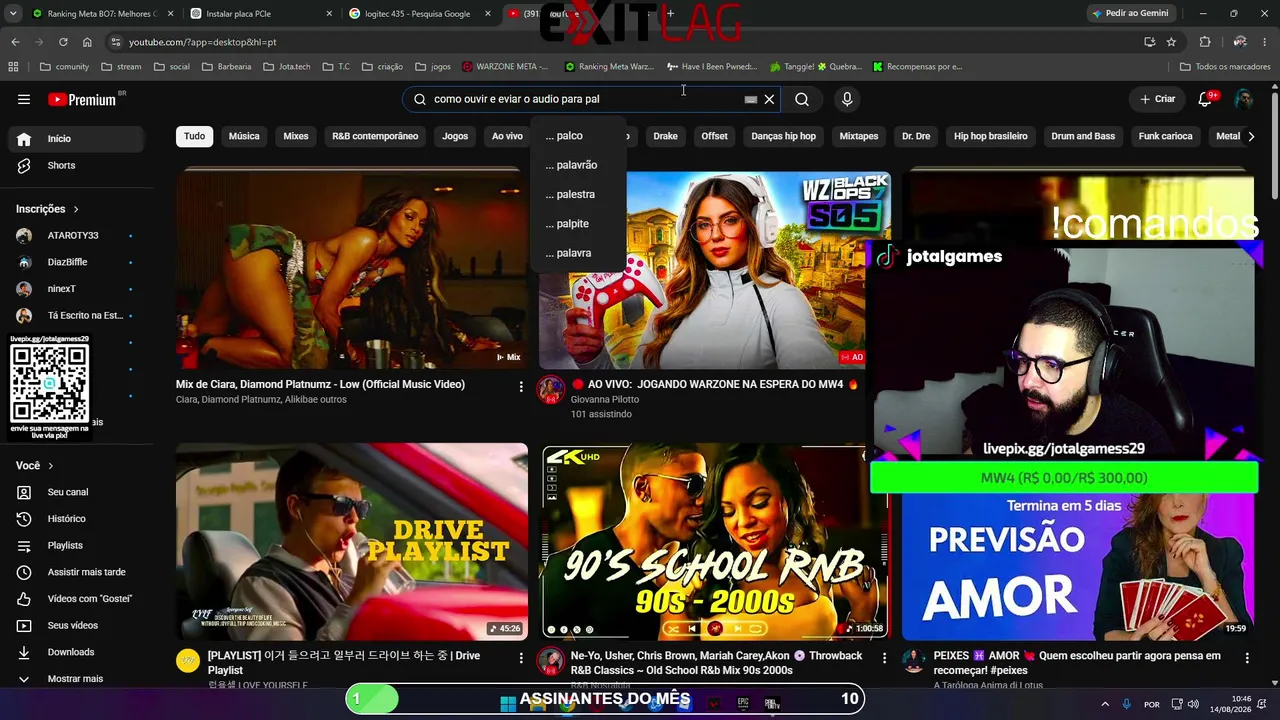Bookmark this page with the star
The width and height of the screenshot is (1280, 720).
(1171, 42)
